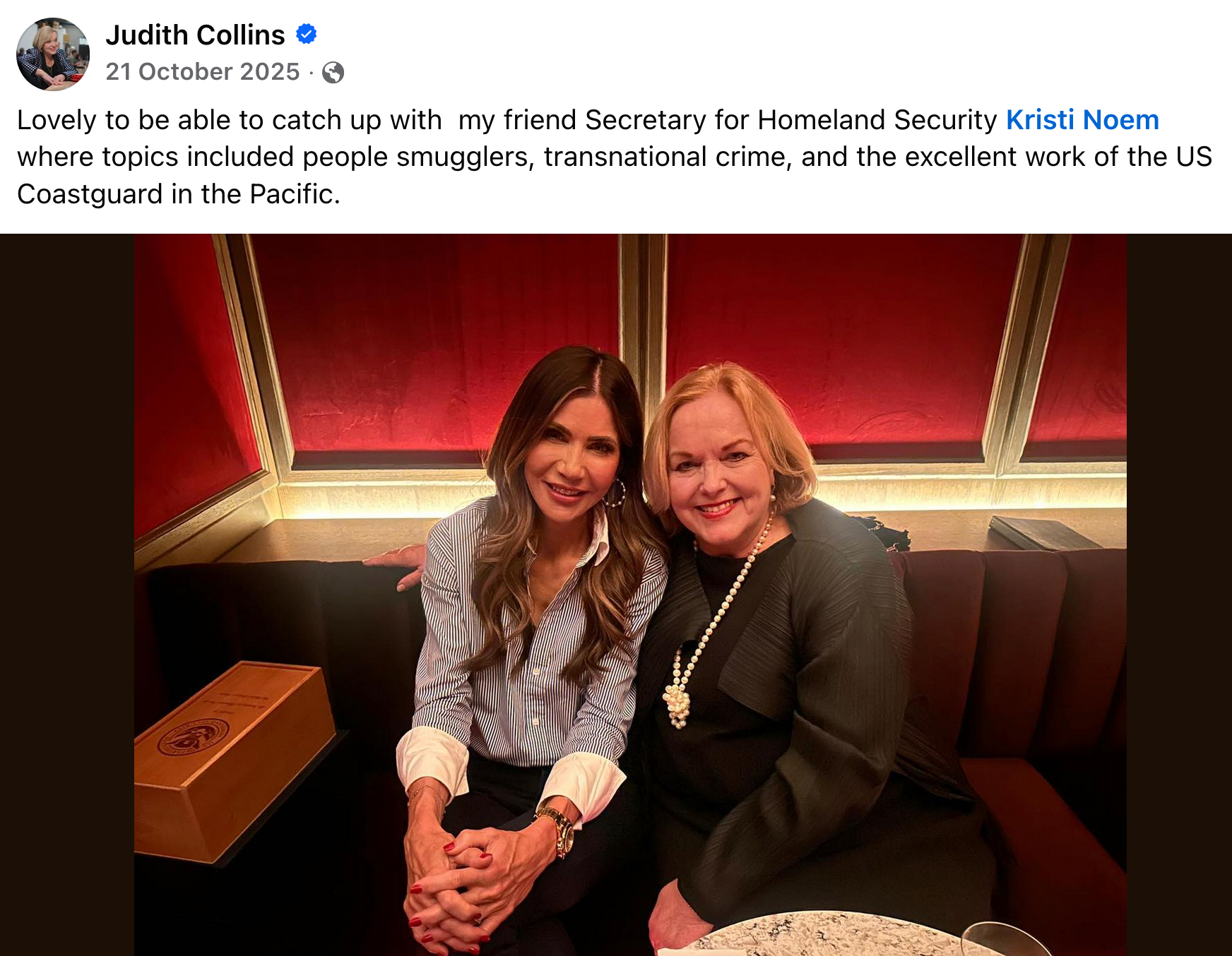The width and height of the screenshot is (1232, 956).
Task: Open Judith Collins' profile picture avatar
Action: 53,54
